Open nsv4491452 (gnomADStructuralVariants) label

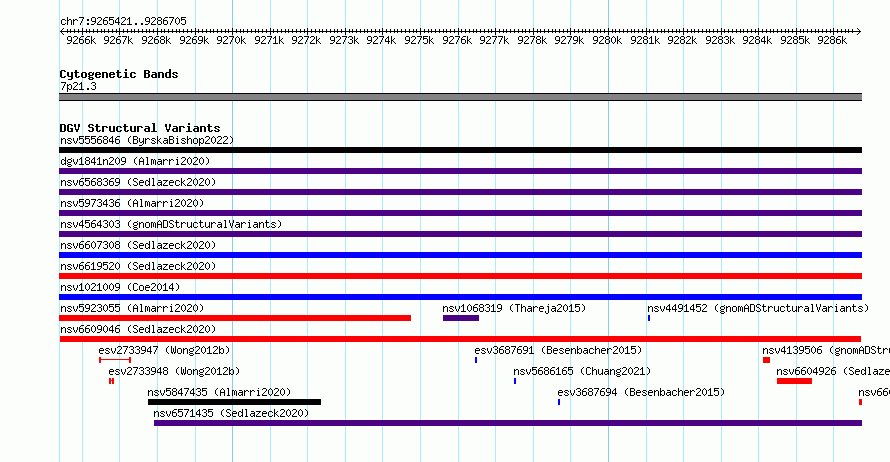pyautogui.click(x=758, y=308)
